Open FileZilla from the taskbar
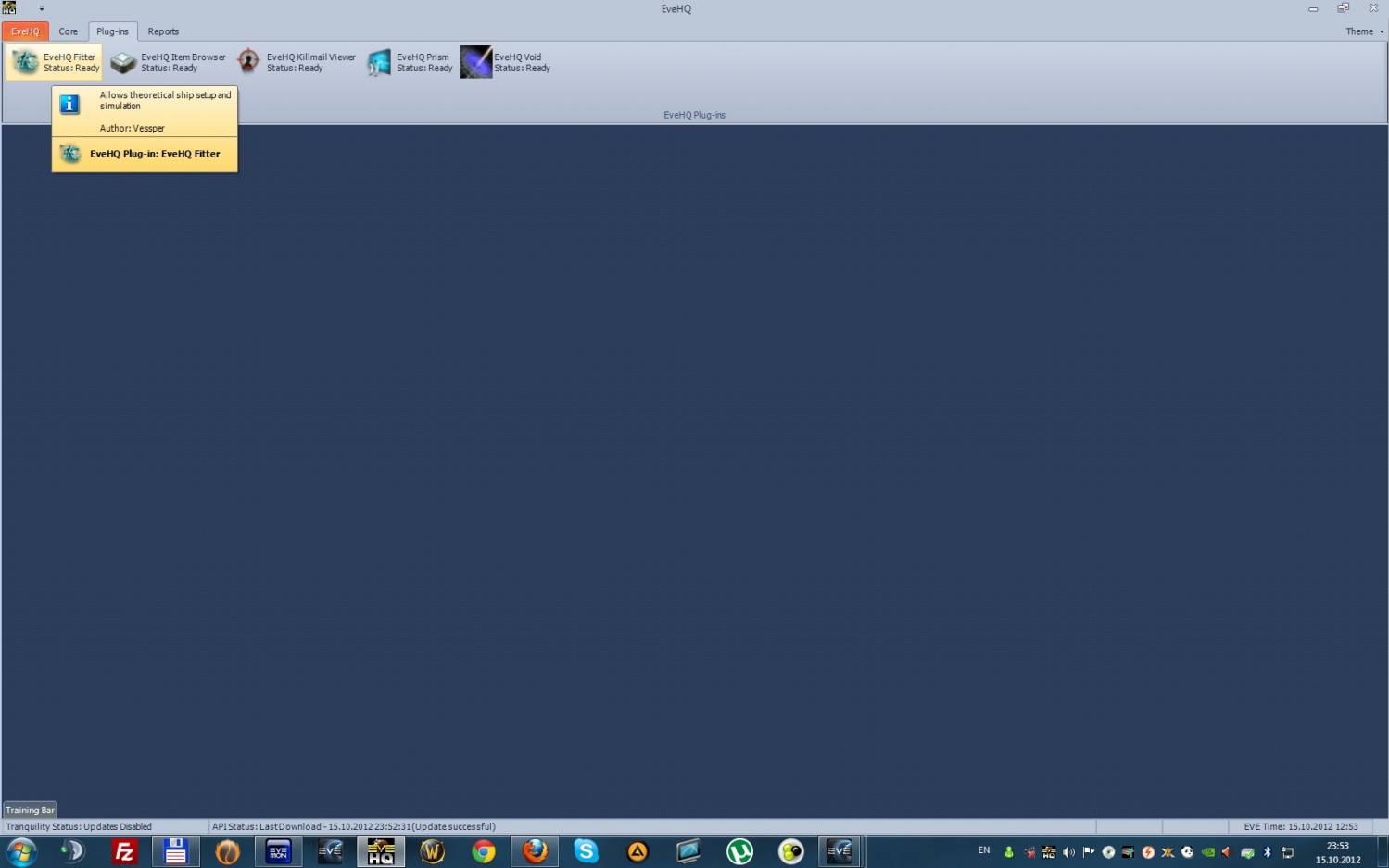The width and height of the screenshot is (1389, 868). tap(123, 851)
